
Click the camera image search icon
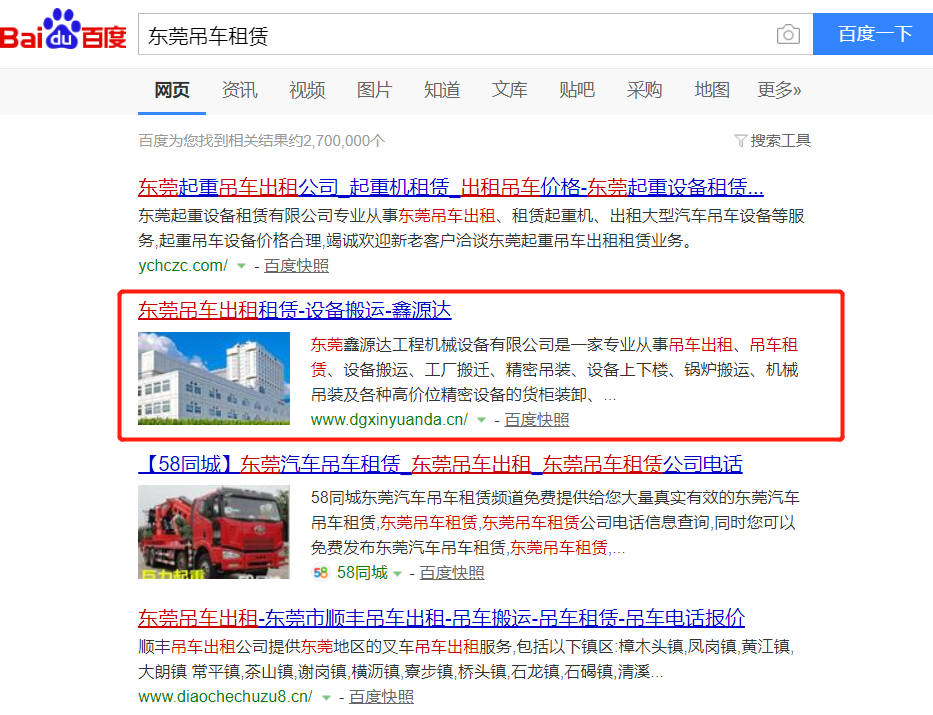click(x=788, y=35)
